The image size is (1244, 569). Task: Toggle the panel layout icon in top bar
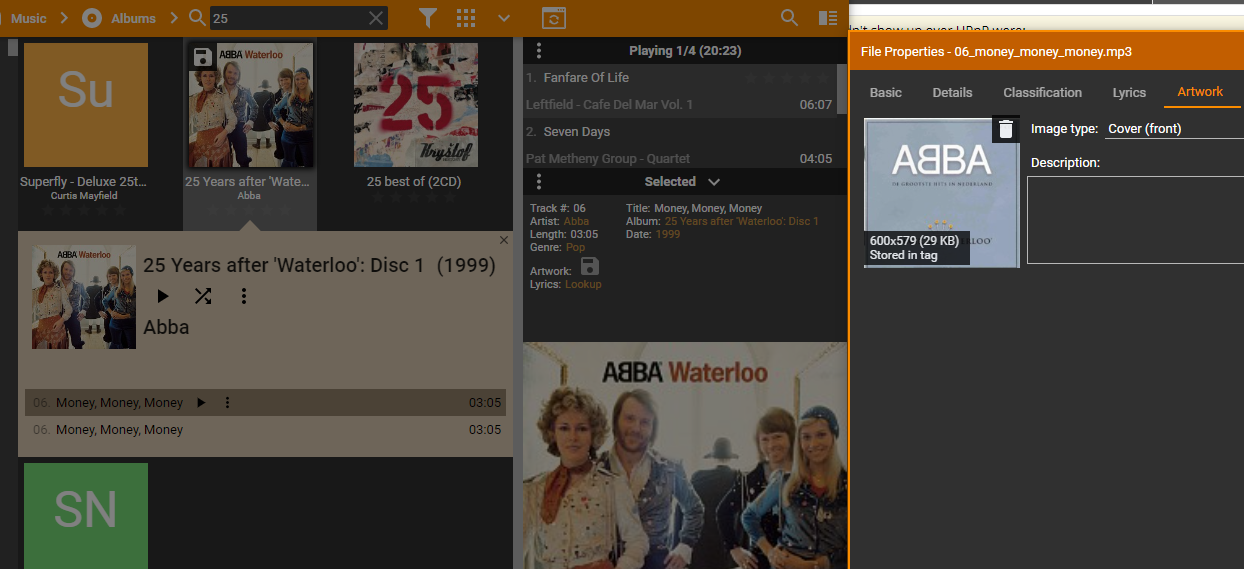[828, 18]
